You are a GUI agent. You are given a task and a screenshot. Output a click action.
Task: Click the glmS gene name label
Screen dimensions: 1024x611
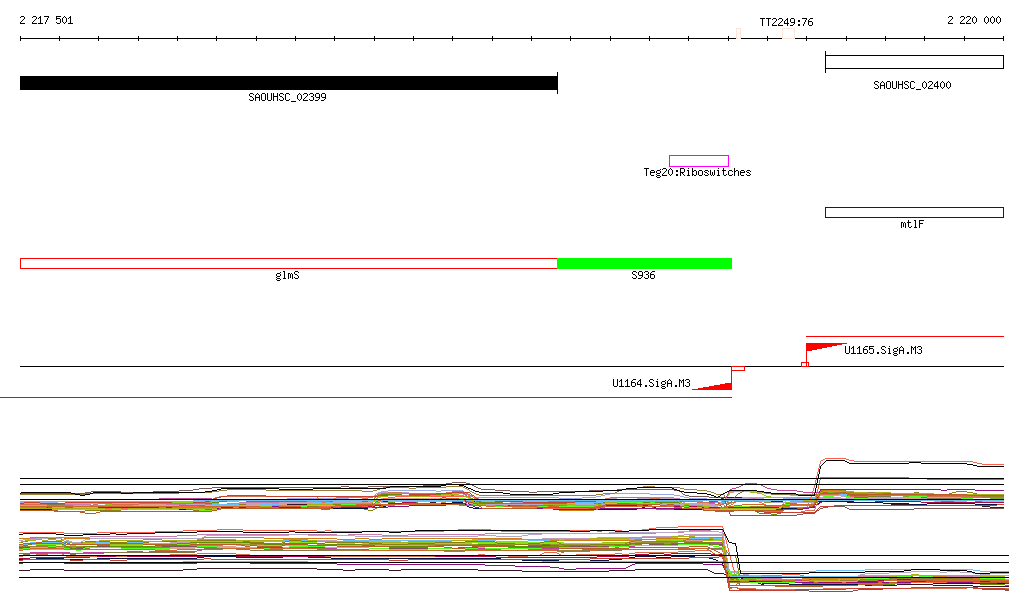click(287, 275)
